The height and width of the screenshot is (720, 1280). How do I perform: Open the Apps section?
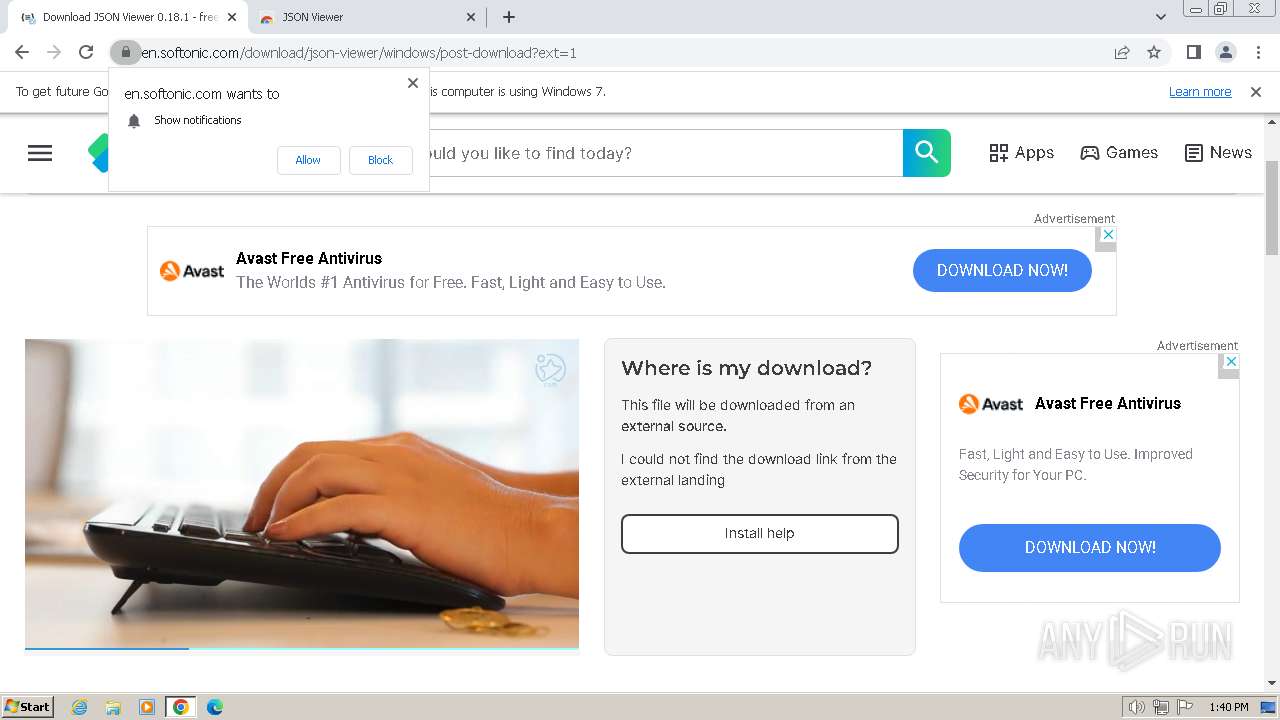click(x=1022, y=153)
